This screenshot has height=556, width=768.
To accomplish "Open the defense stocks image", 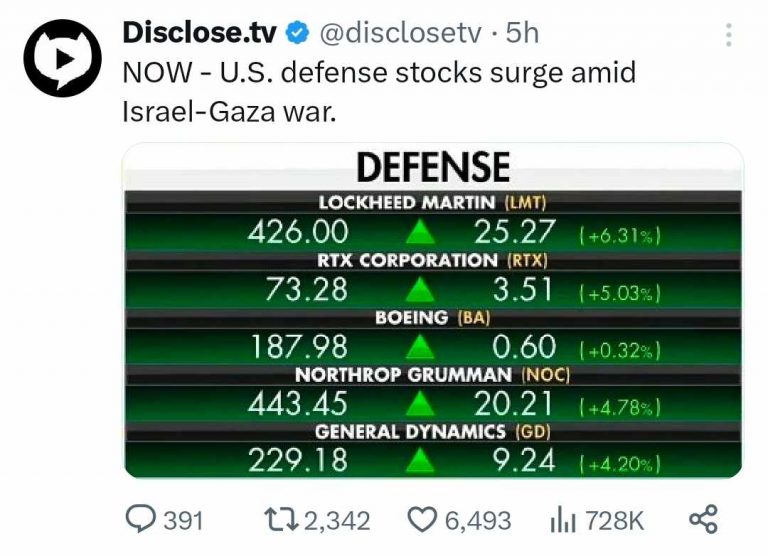I will [433, 310].
